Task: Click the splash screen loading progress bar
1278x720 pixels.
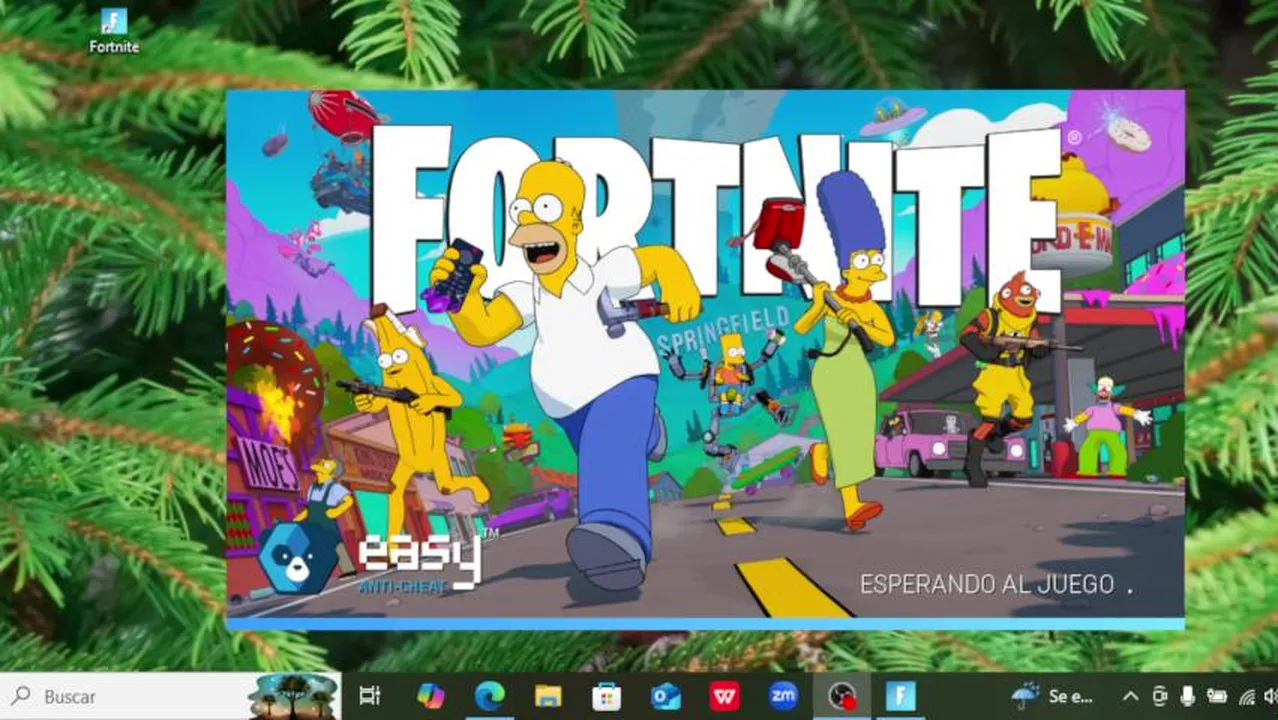Action: 705,624
